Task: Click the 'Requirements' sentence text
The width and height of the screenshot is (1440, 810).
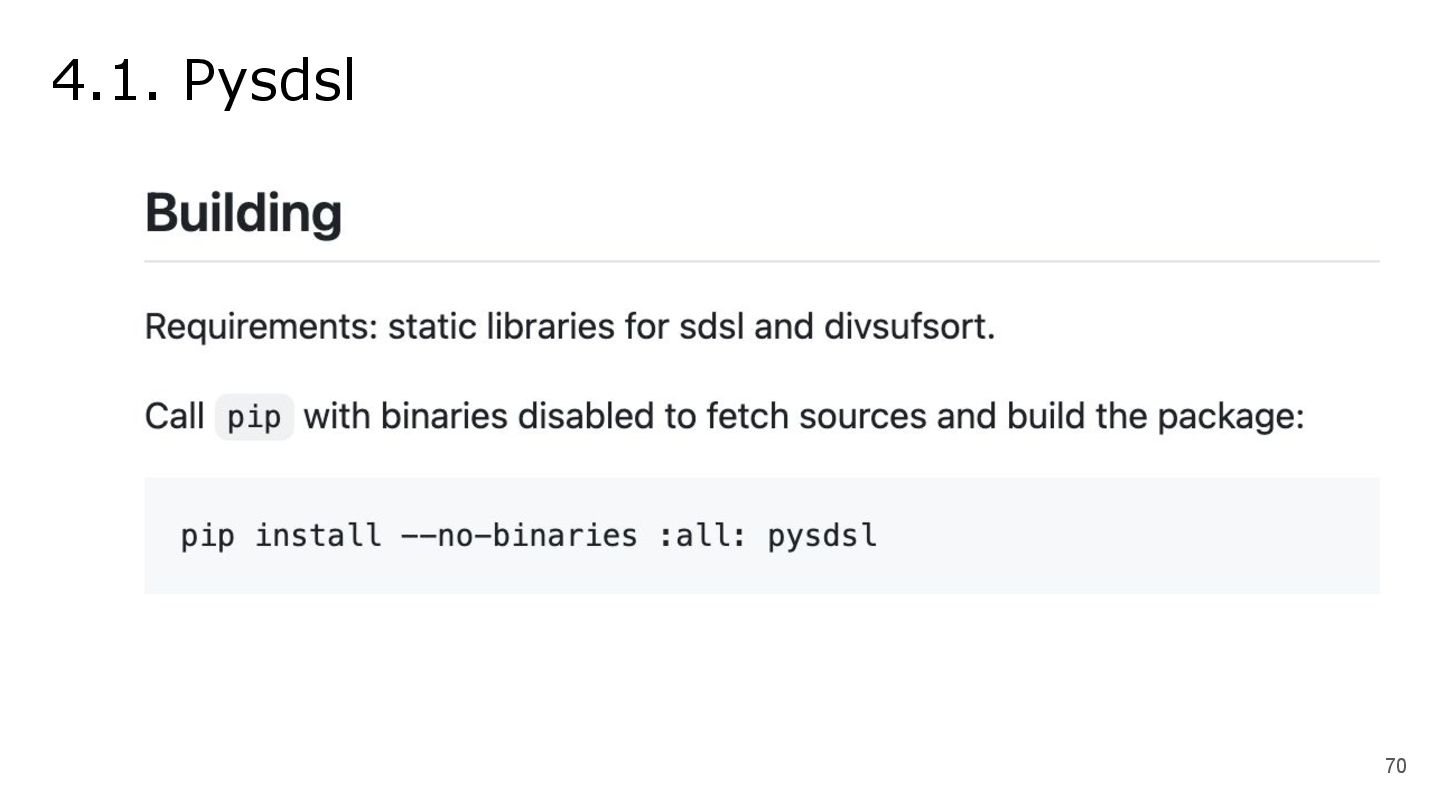Action: [x=570, y=327]
